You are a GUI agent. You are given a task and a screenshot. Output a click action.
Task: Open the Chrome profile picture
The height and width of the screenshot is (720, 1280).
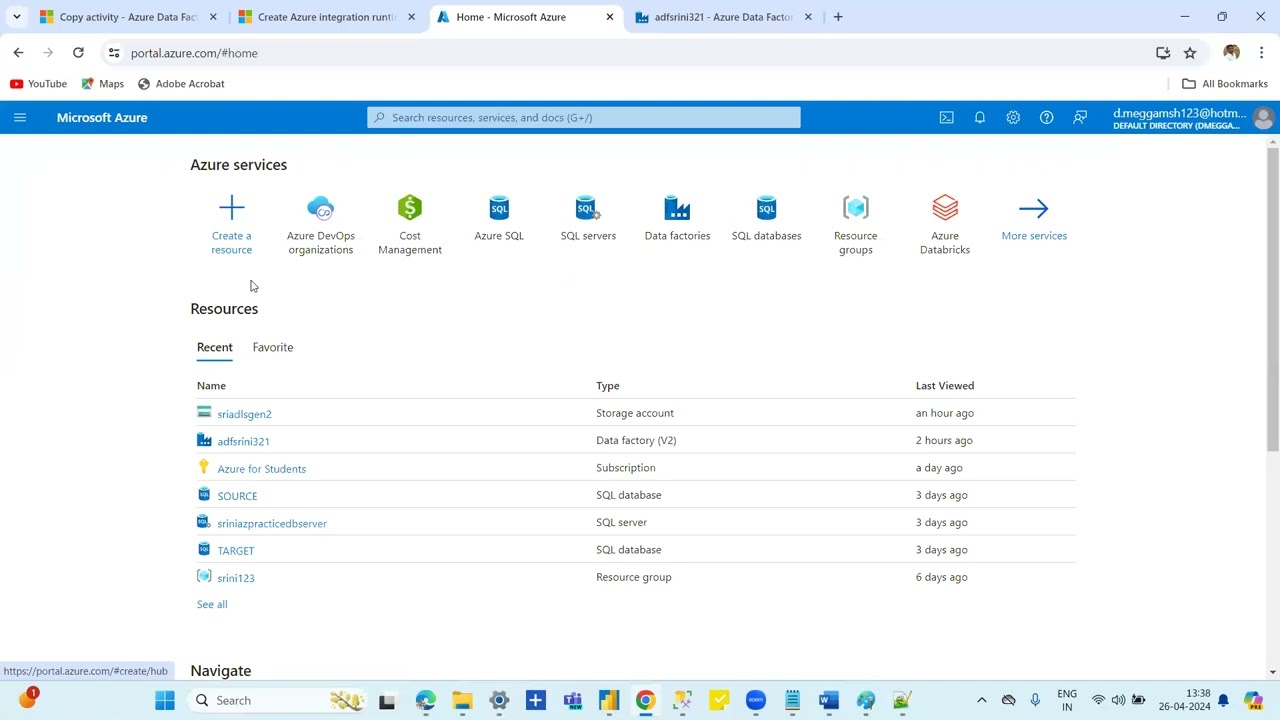click(1231, 53)
